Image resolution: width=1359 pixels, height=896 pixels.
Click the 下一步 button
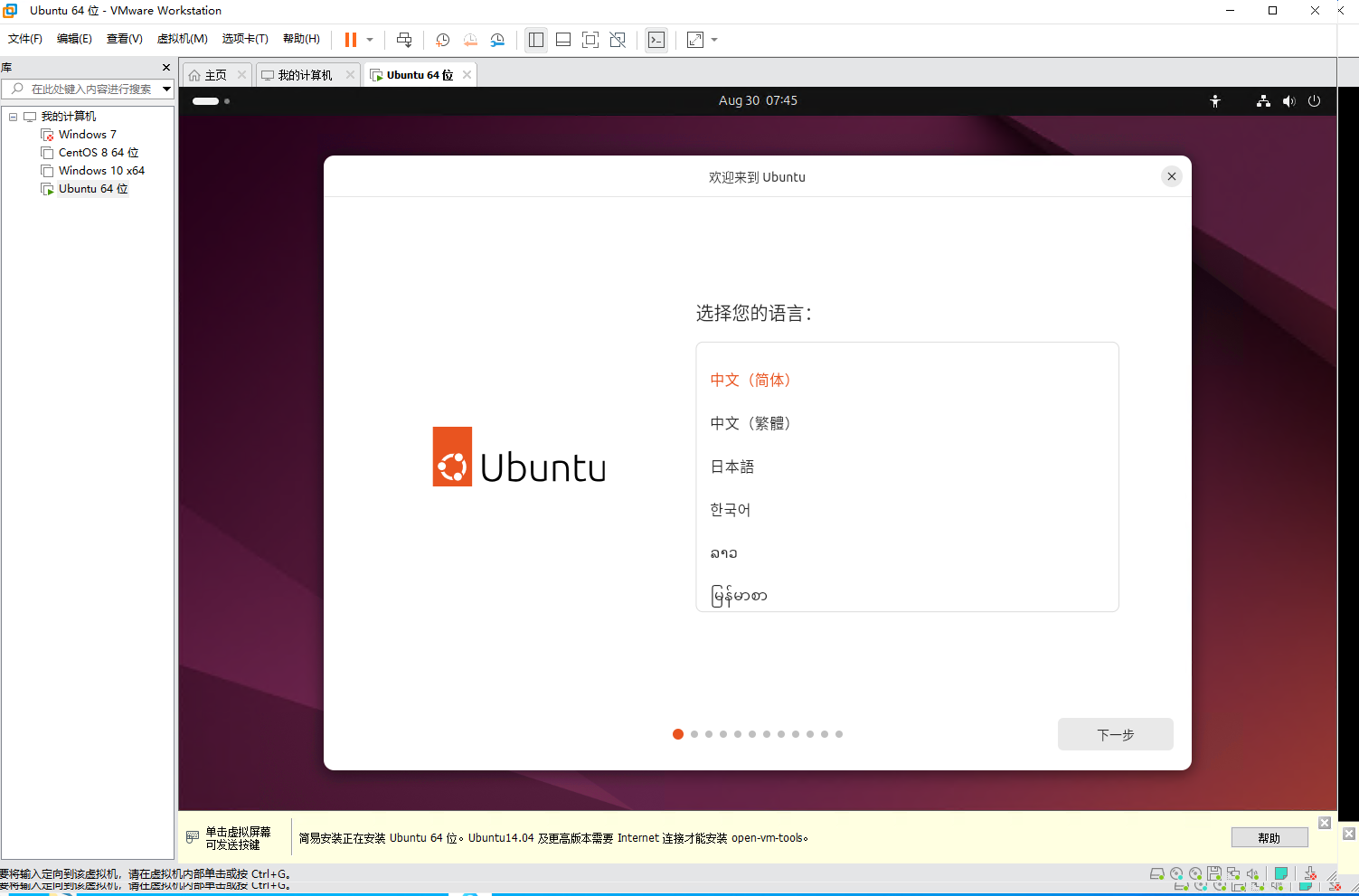click(x=1115, y=734)
